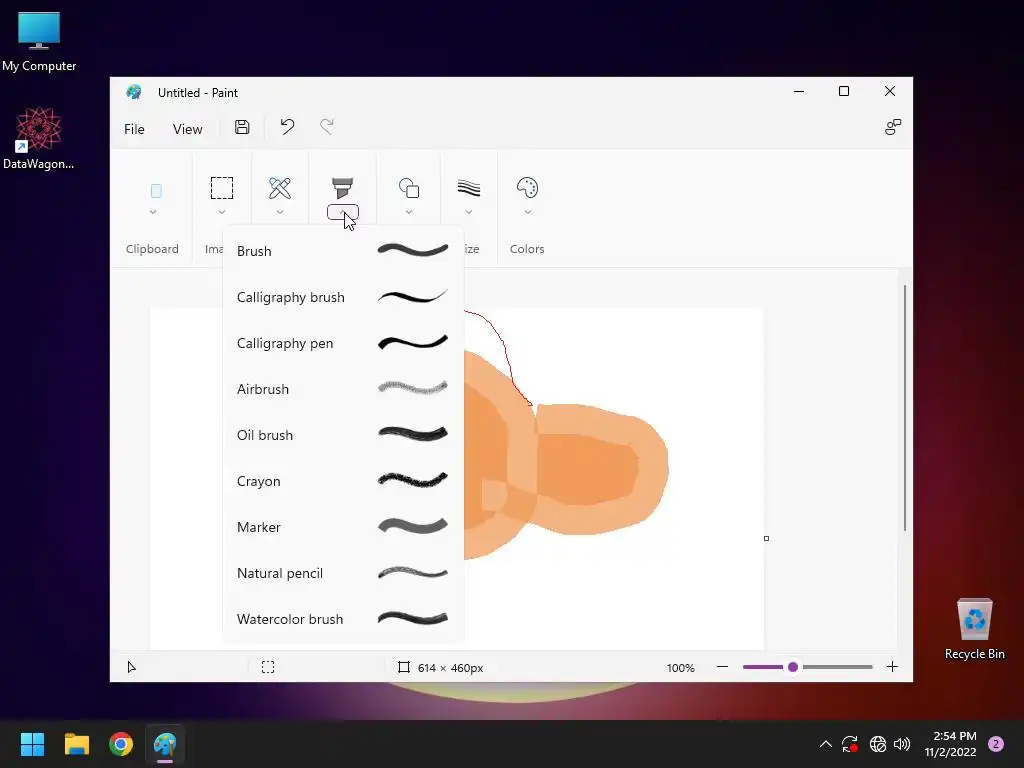Screen dimensions: 1024x768
Task: Click the Clipboard group label
Action: coord(152,249)
